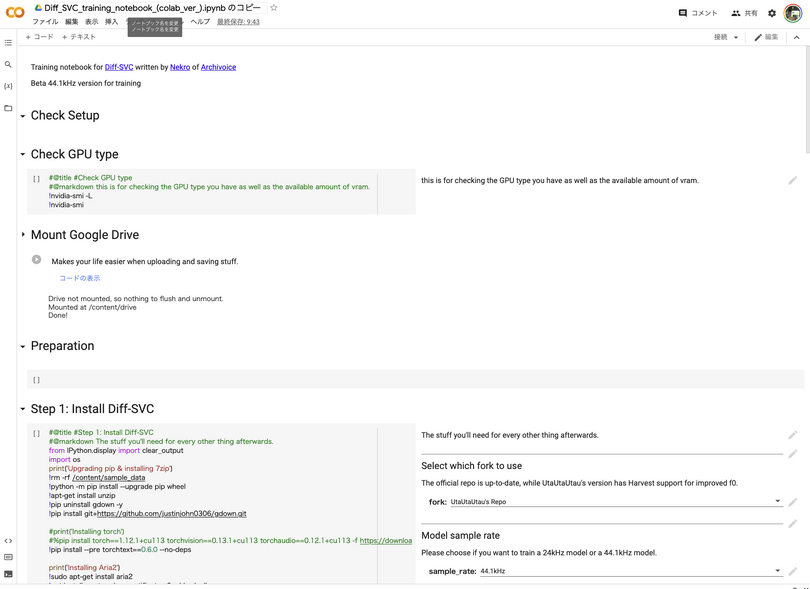Open the terminal panel icon

point(8,574)
